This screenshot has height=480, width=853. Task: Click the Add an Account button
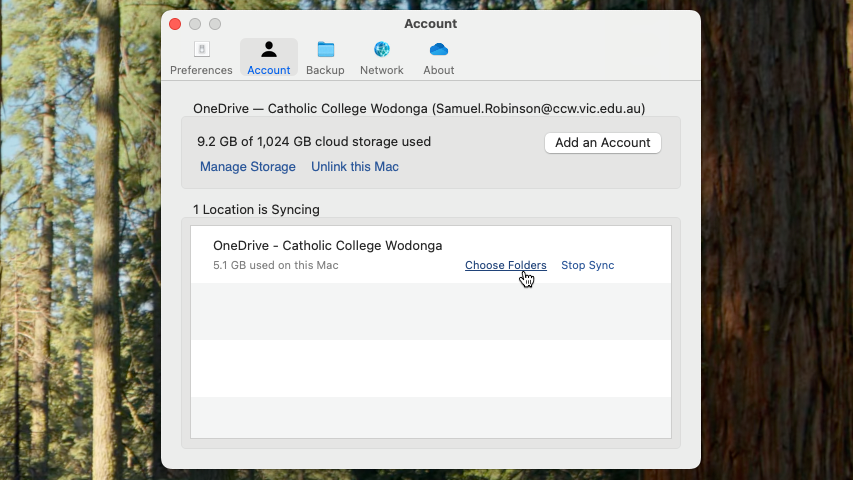[602, 143]
